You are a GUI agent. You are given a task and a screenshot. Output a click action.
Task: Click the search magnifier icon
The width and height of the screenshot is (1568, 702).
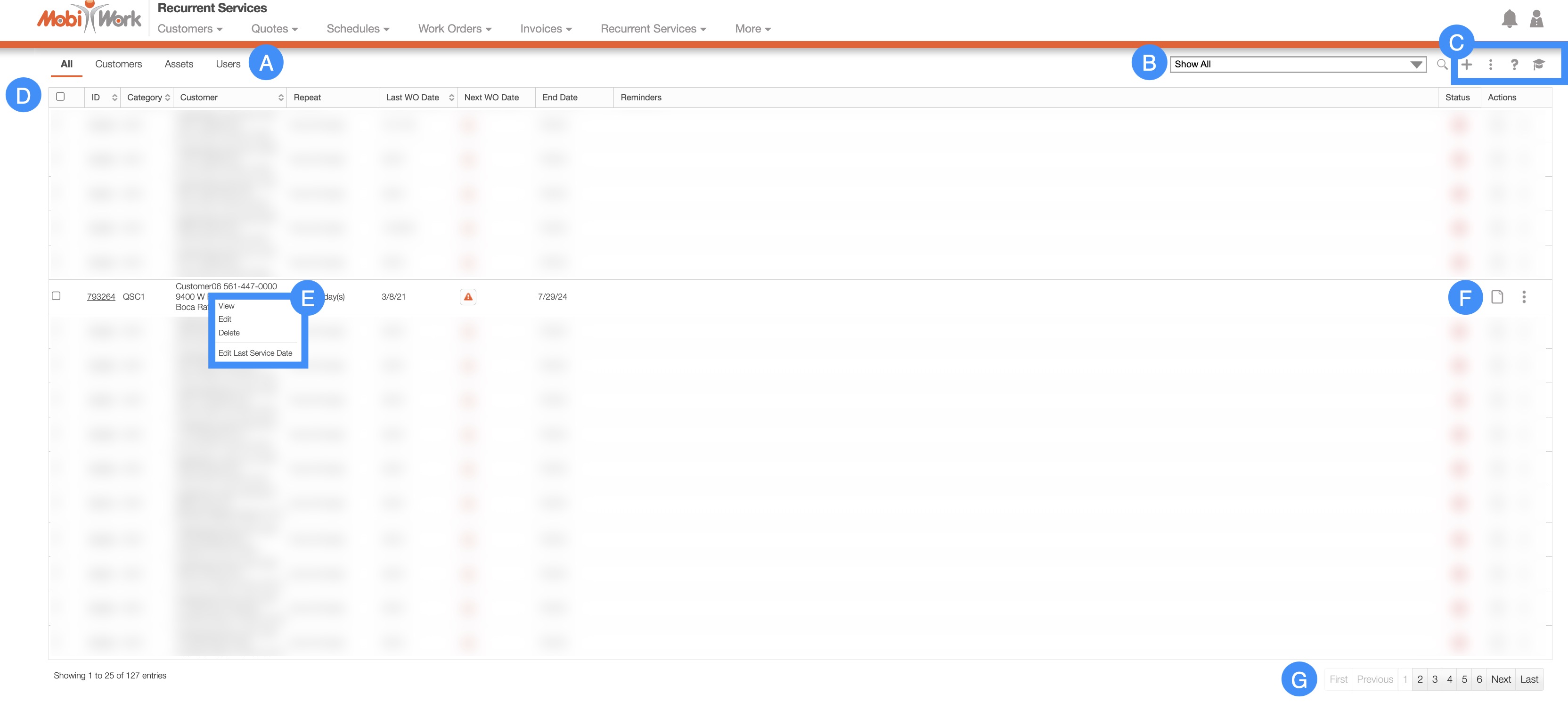1441,64
